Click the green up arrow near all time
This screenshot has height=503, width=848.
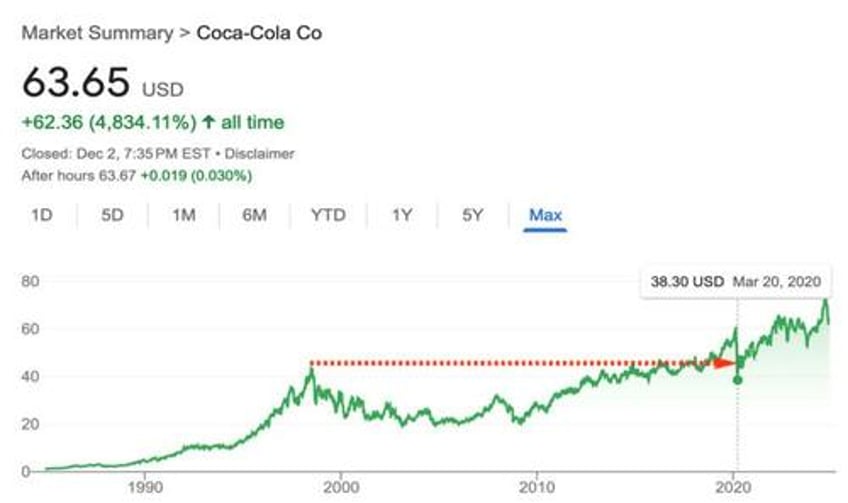coord(209,122)
